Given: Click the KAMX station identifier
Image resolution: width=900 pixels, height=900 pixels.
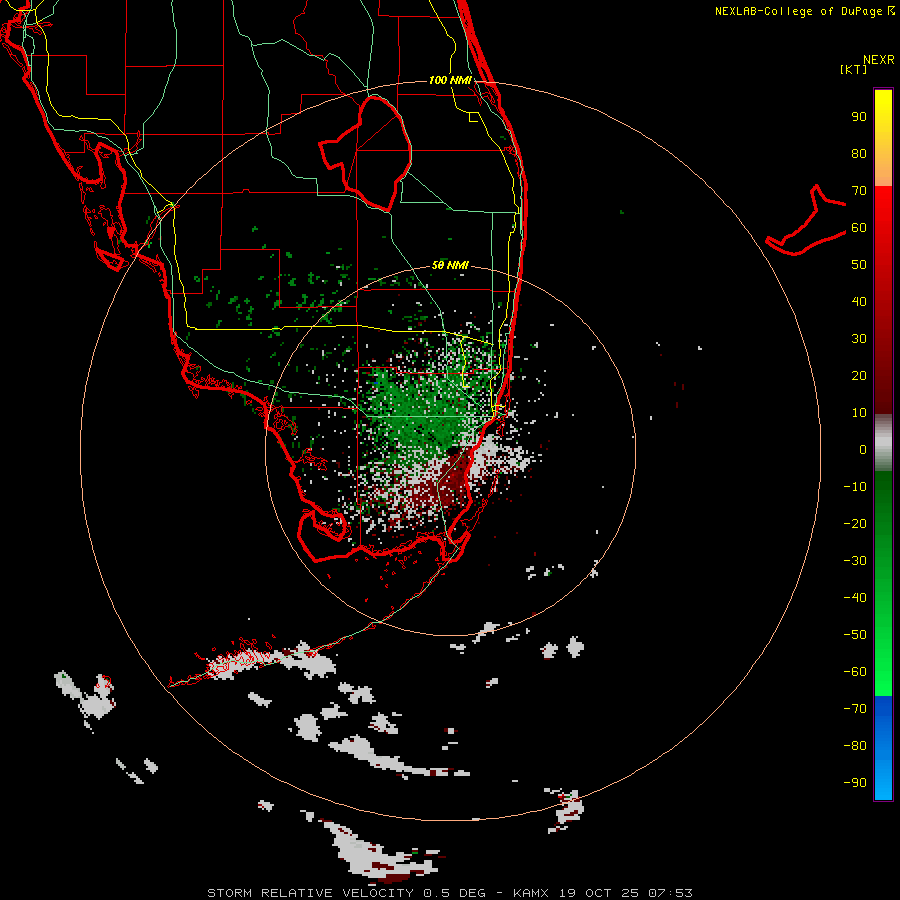Looking at the screenshot, I should coord(530,893).
